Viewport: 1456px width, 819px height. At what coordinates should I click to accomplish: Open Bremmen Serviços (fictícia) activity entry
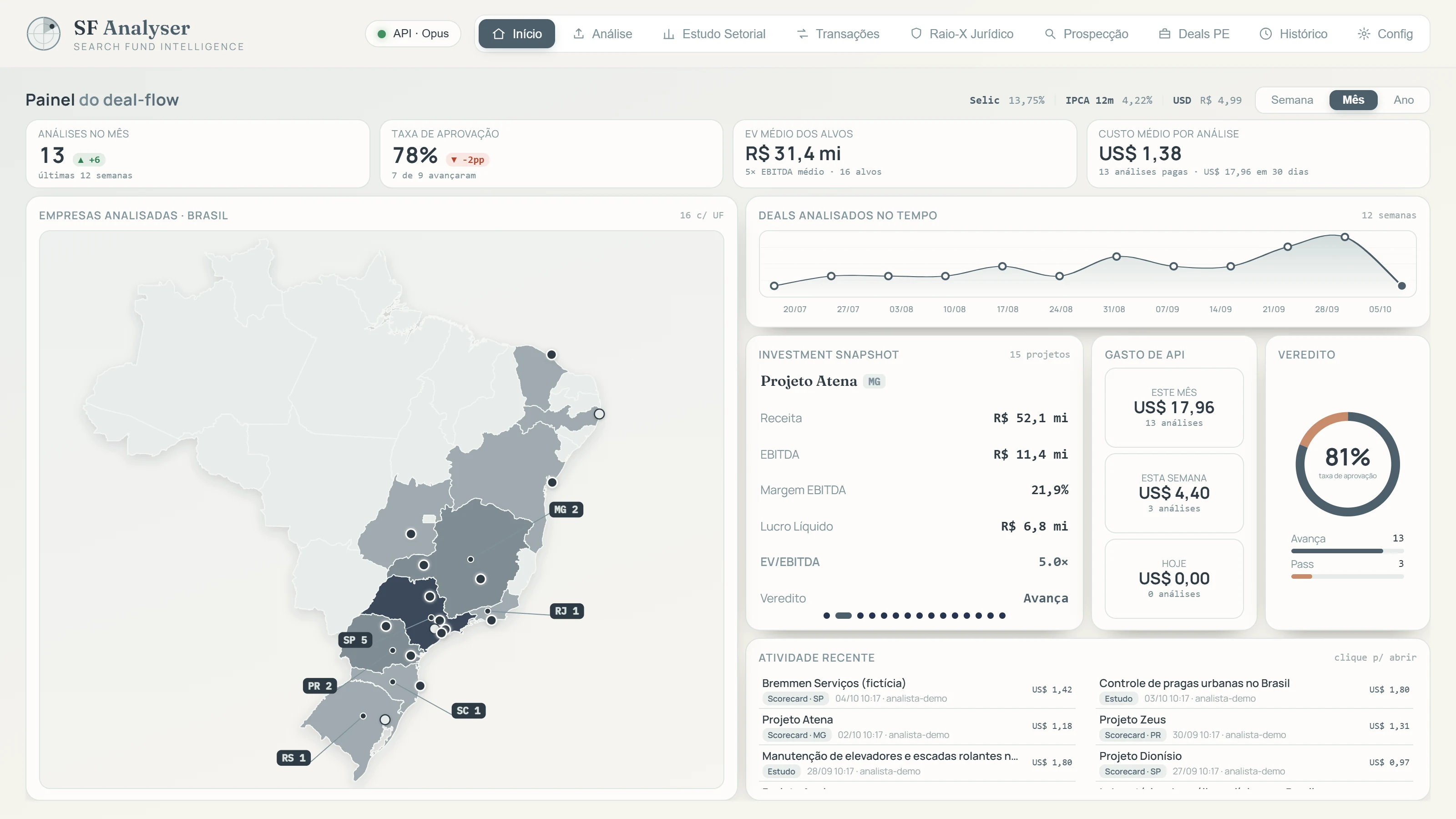pos(917,690)
